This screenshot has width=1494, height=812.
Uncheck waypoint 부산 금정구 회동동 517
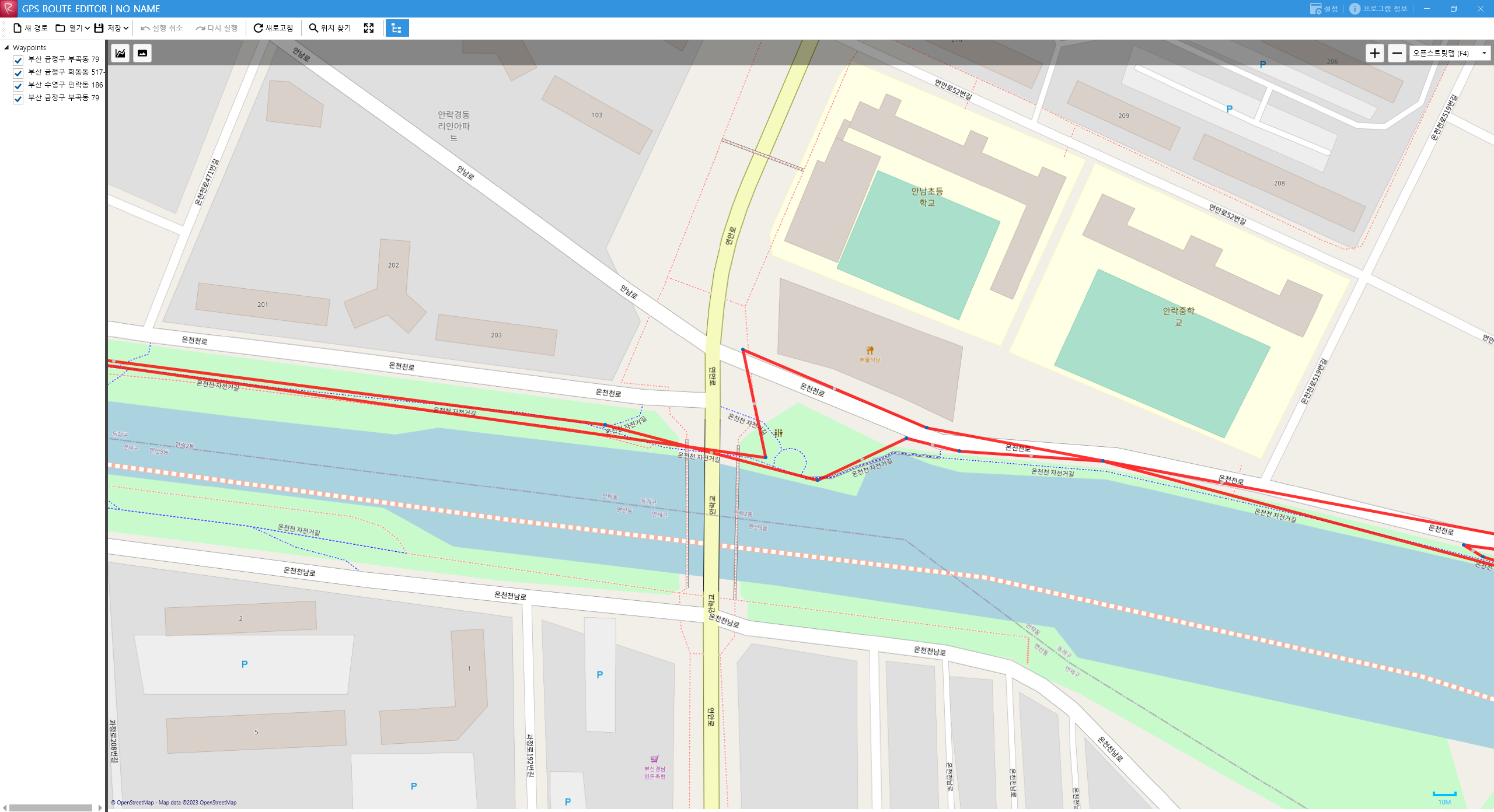point(18,73)
